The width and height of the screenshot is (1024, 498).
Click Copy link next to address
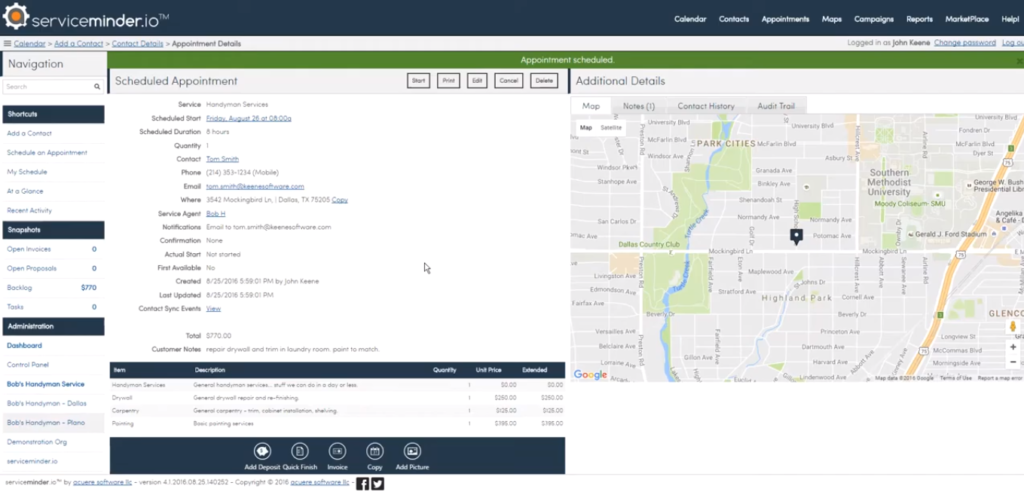click(340, 200)
